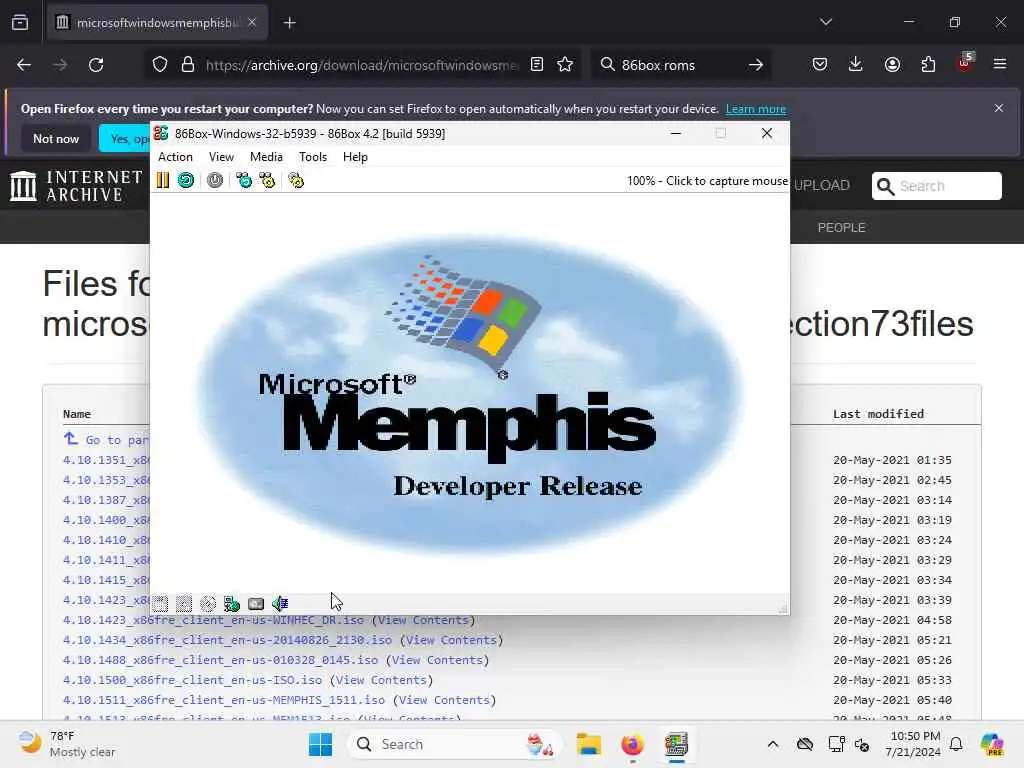Click the '20-May-2021 01:35' date

(892, 460)
